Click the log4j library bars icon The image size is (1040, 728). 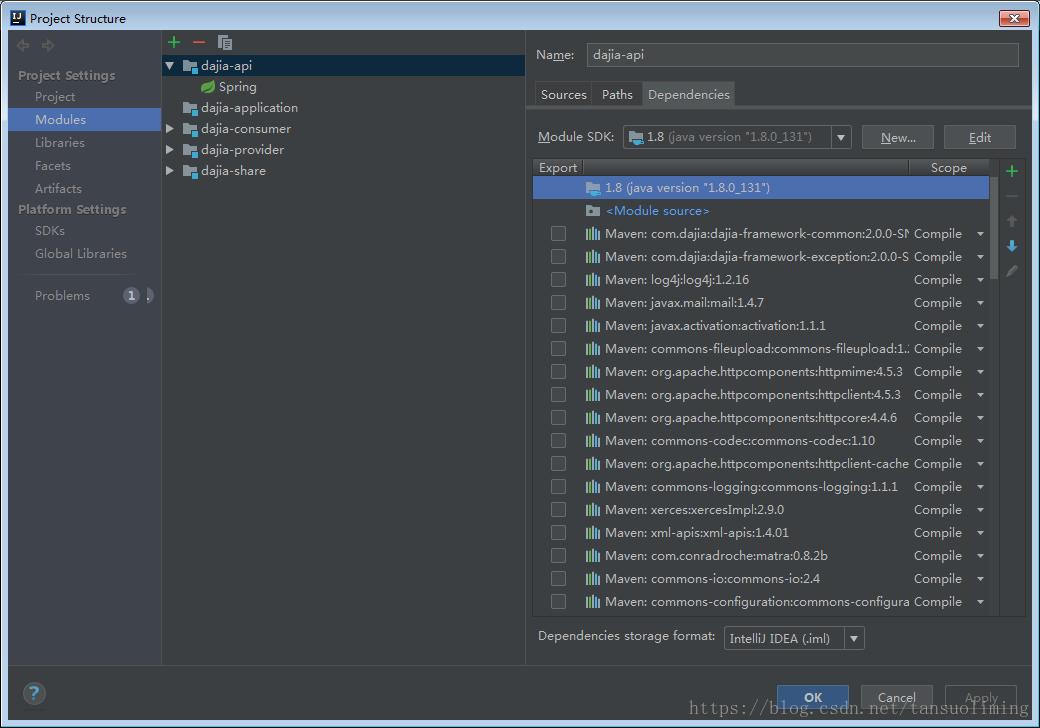(x=592, y=280)
